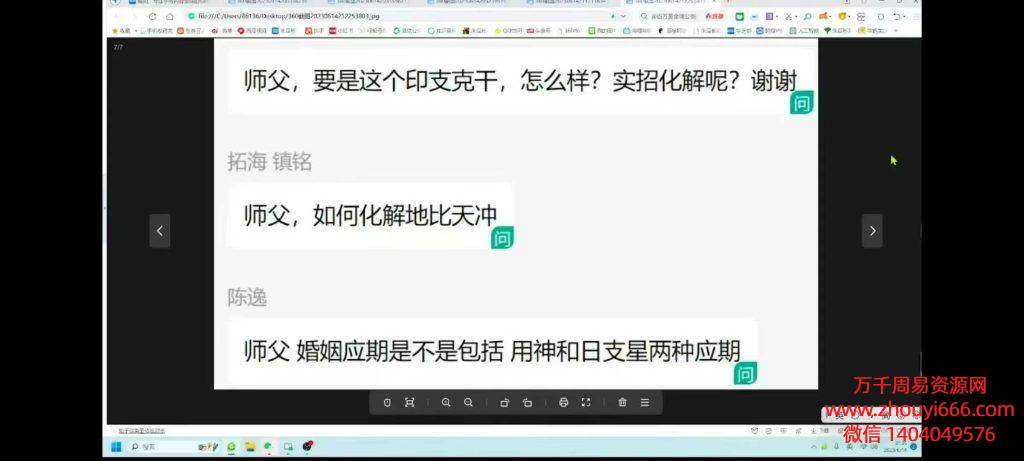Click the 1:1 original size icon
1024x461 pixels.
pyautogui.click(x=387, y=402)
